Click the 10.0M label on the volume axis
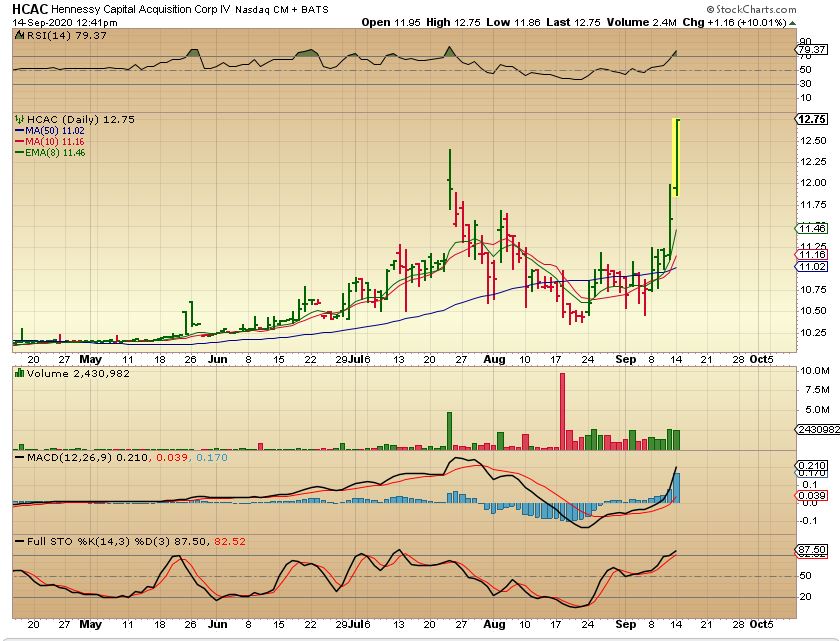 click(814, 371)
